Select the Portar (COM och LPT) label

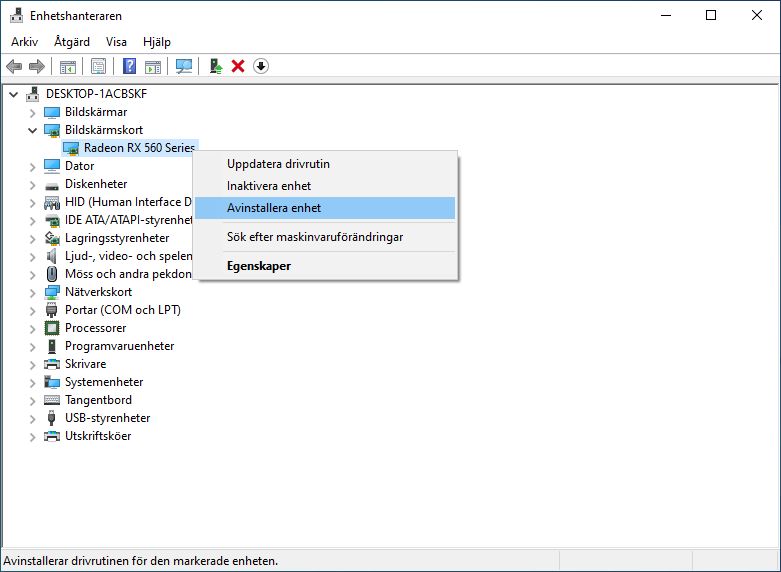click(x=123, y=310)
